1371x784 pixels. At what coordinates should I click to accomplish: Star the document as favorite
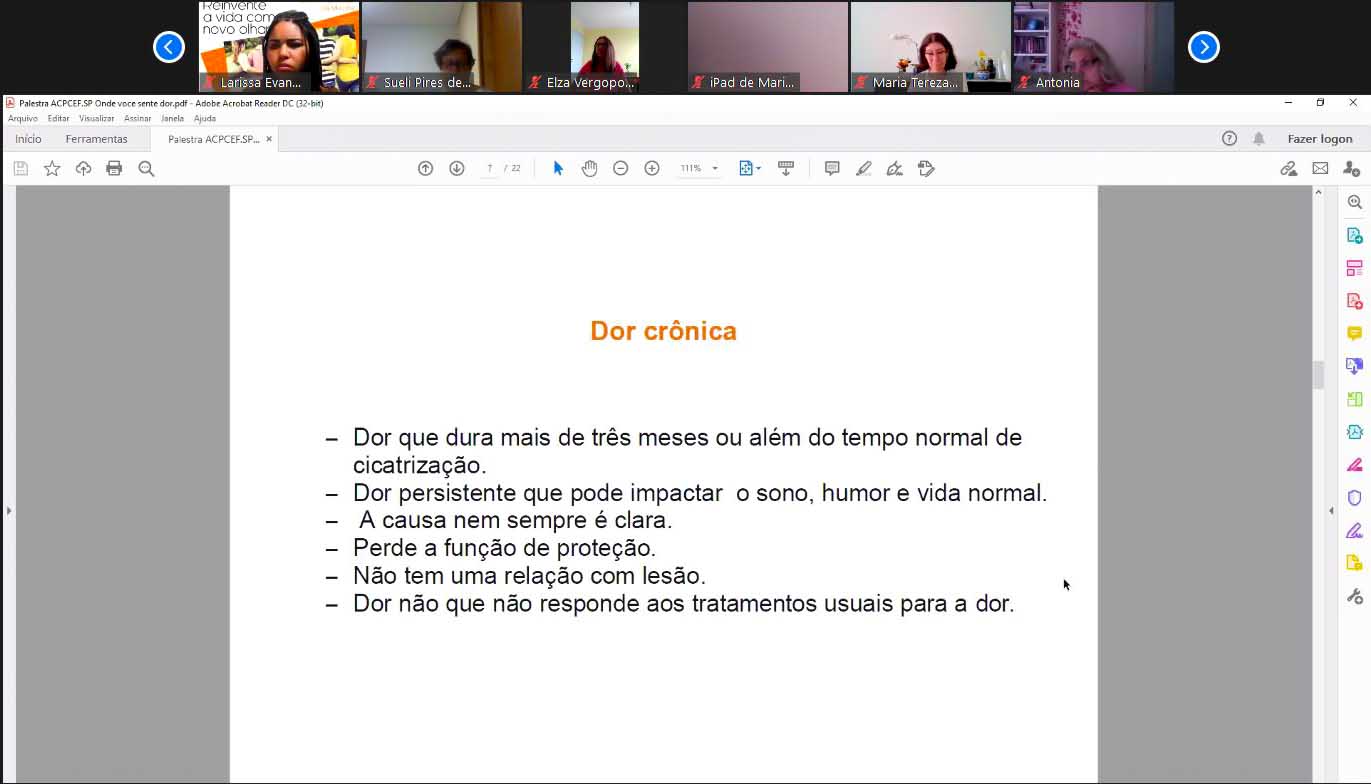(52, 169)
